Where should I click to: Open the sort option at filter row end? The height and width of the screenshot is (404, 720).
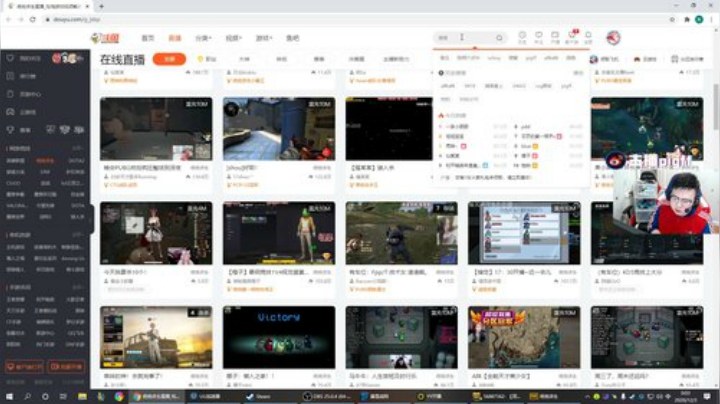pyautogui.click(x=687, y=59)
